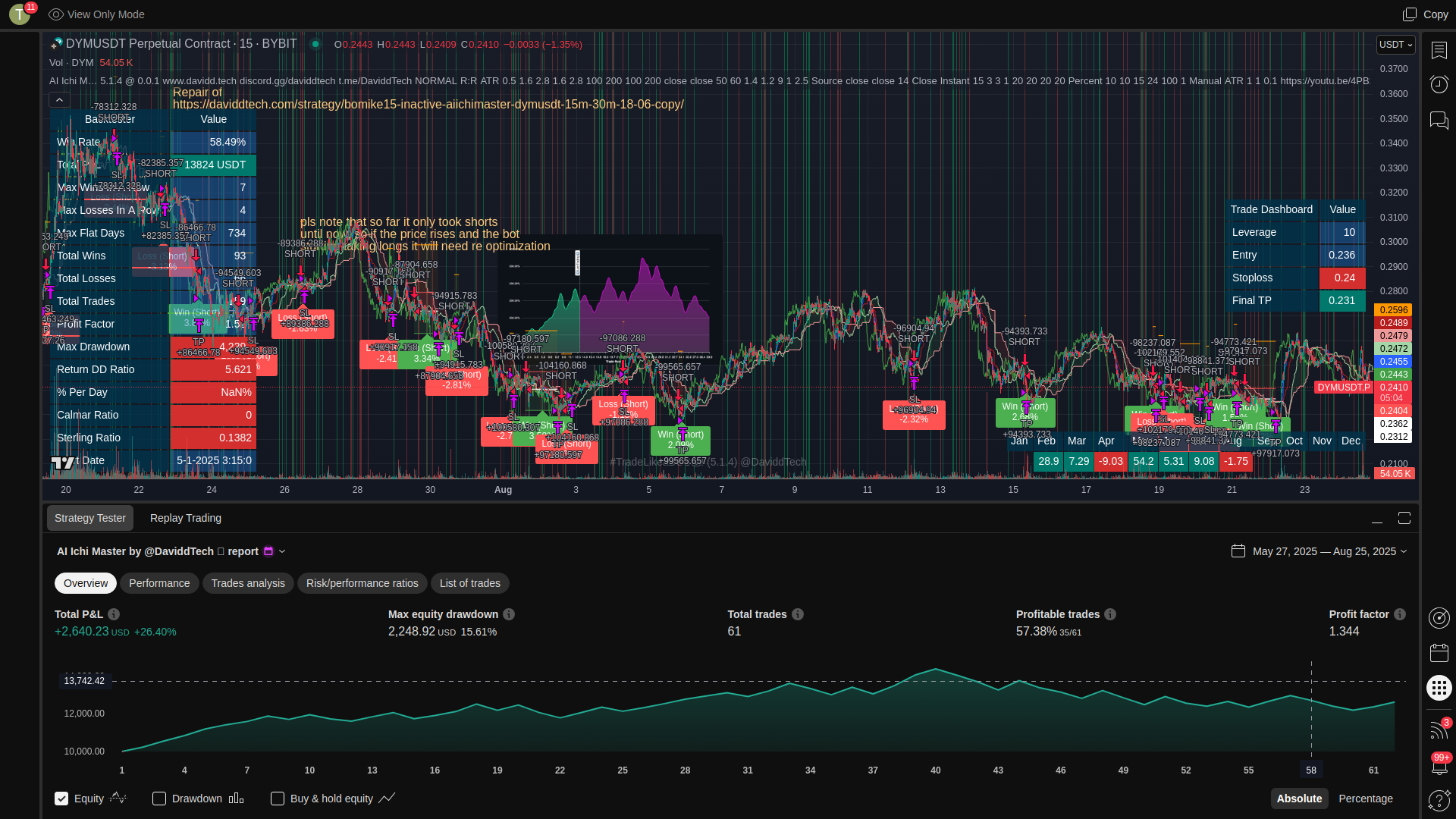The width and height of the screenshot is (1456, 819).
Task: Select the Absolute display mode
Action: (x=1299, y=799)
